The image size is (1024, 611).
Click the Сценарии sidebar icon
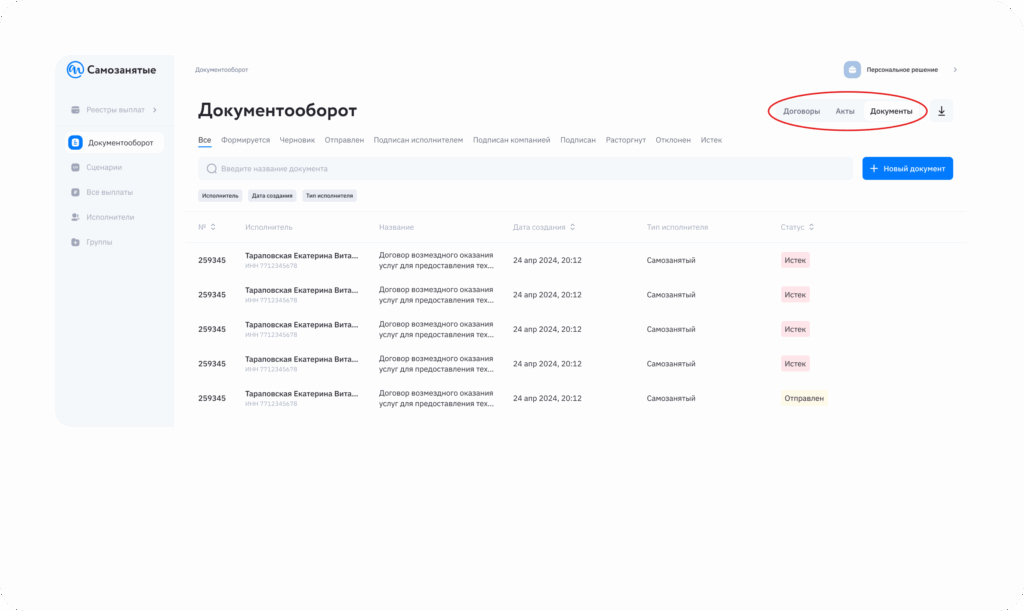pos(75,167)
